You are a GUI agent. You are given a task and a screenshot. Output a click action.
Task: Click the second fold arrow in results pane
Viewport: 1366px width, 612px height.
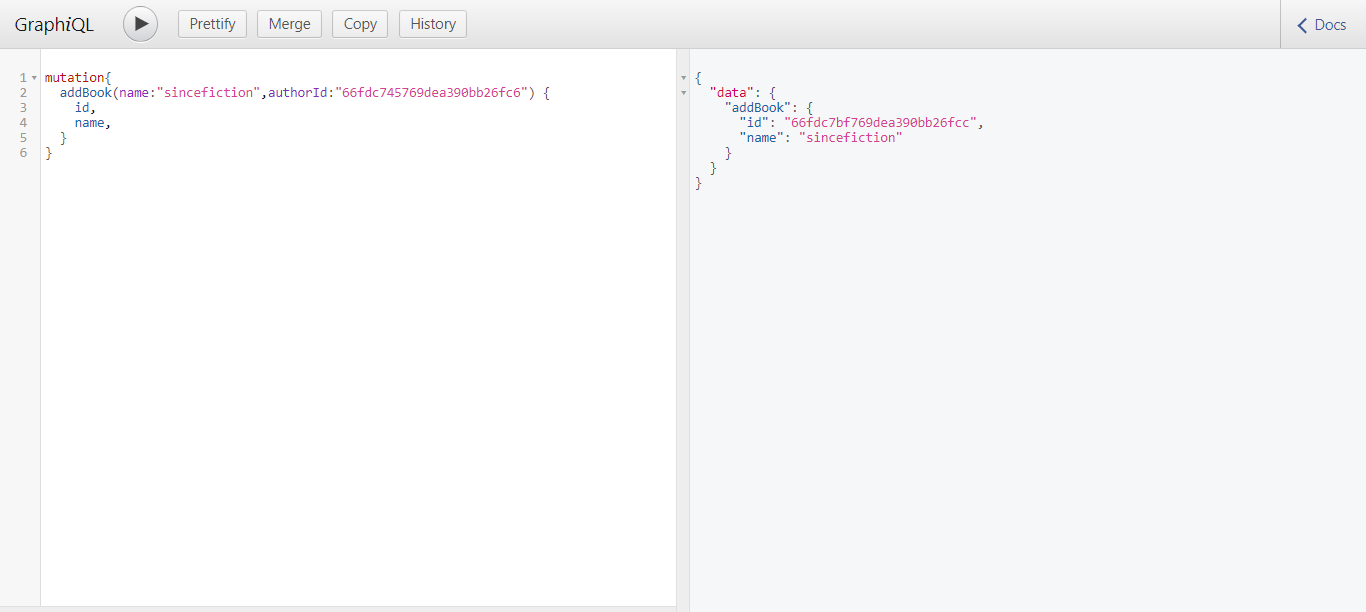click(x=683, y=91)
